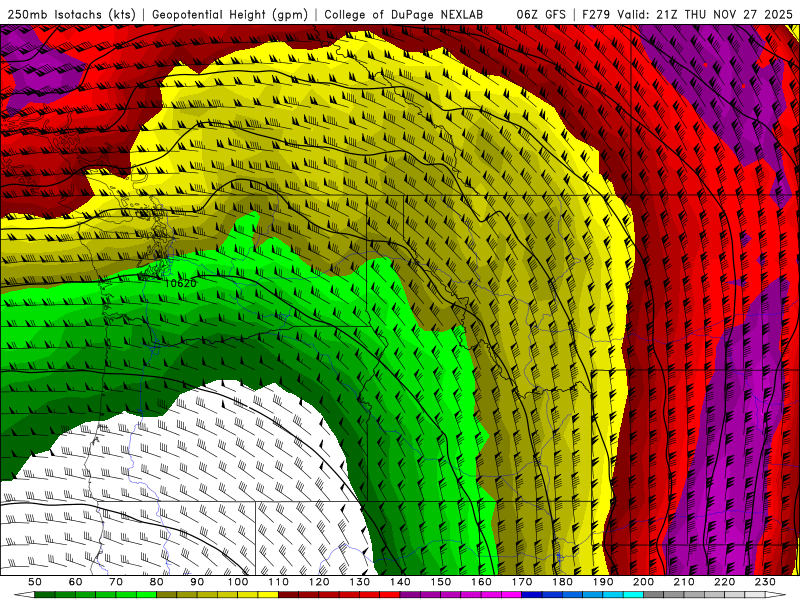Click the 'College of DuPage NEXLAB' credit
This screenshot has height=600, width=800.
(x=404, y=14)
